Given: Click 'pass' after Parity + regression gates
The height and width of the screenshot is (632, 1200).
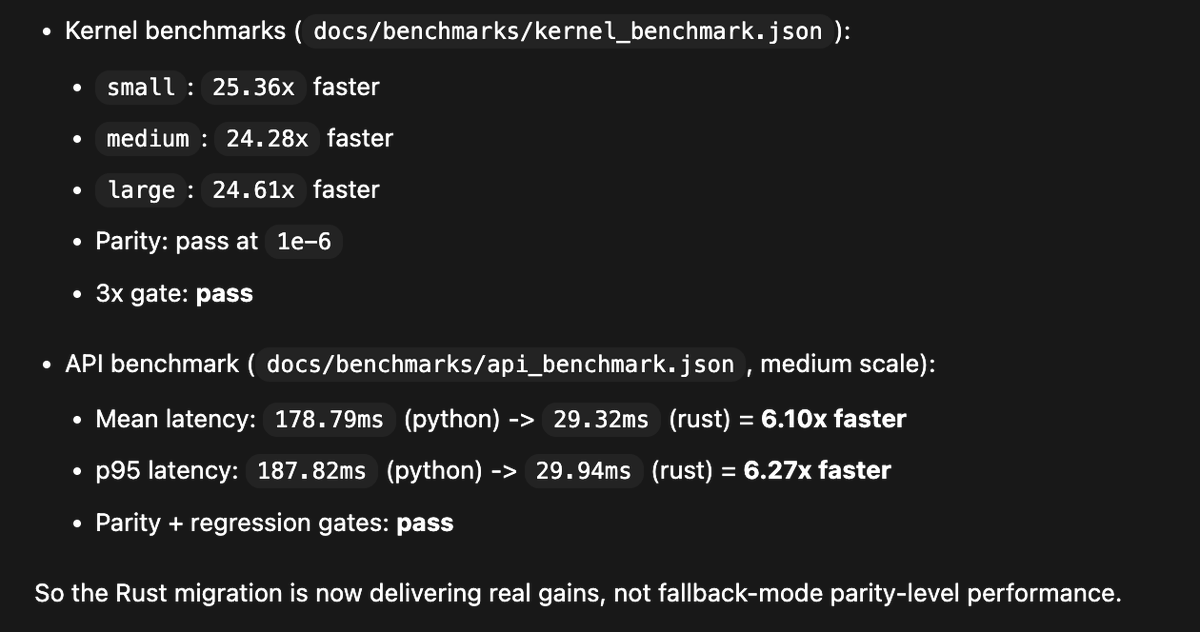Looking at the screenshot, I should (425, 523).
